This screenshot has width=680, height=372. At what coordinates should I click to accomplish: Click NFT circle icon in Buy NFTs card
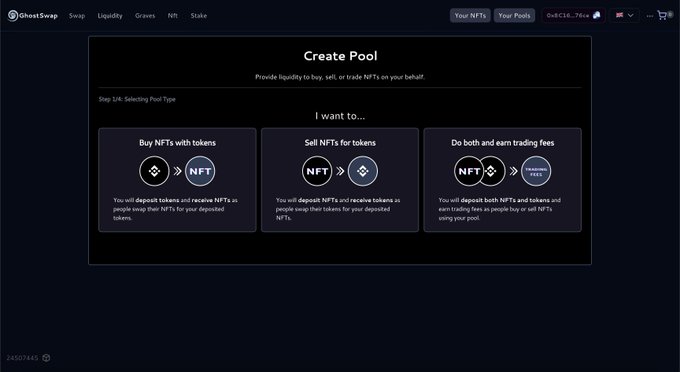tap(200, 171)
